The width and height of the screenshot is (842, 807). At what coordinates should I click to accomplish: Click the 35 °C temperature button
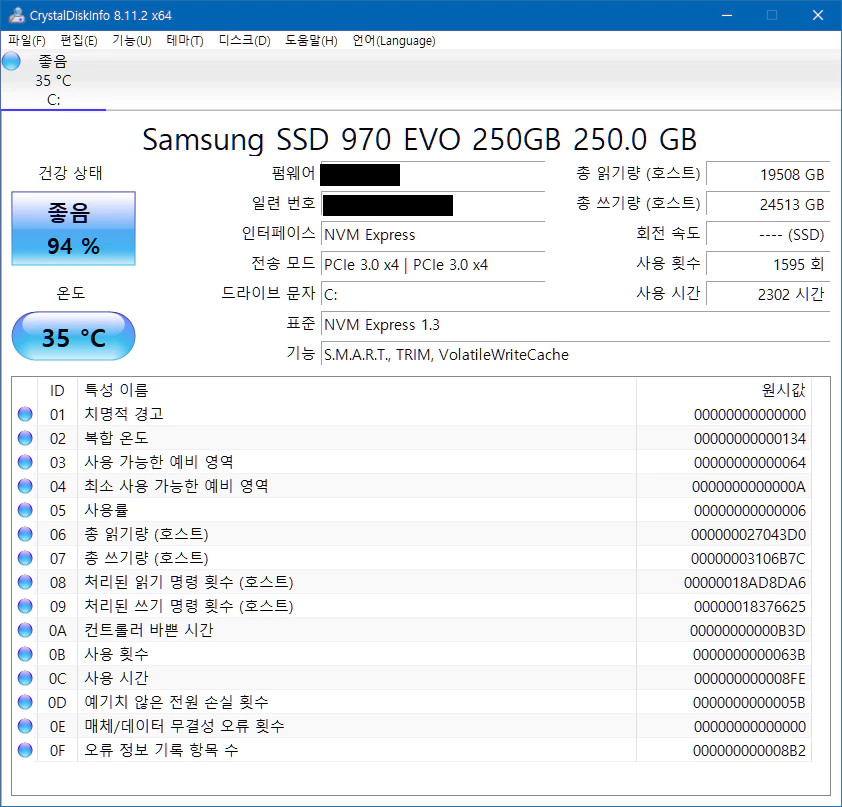[74, 337]
